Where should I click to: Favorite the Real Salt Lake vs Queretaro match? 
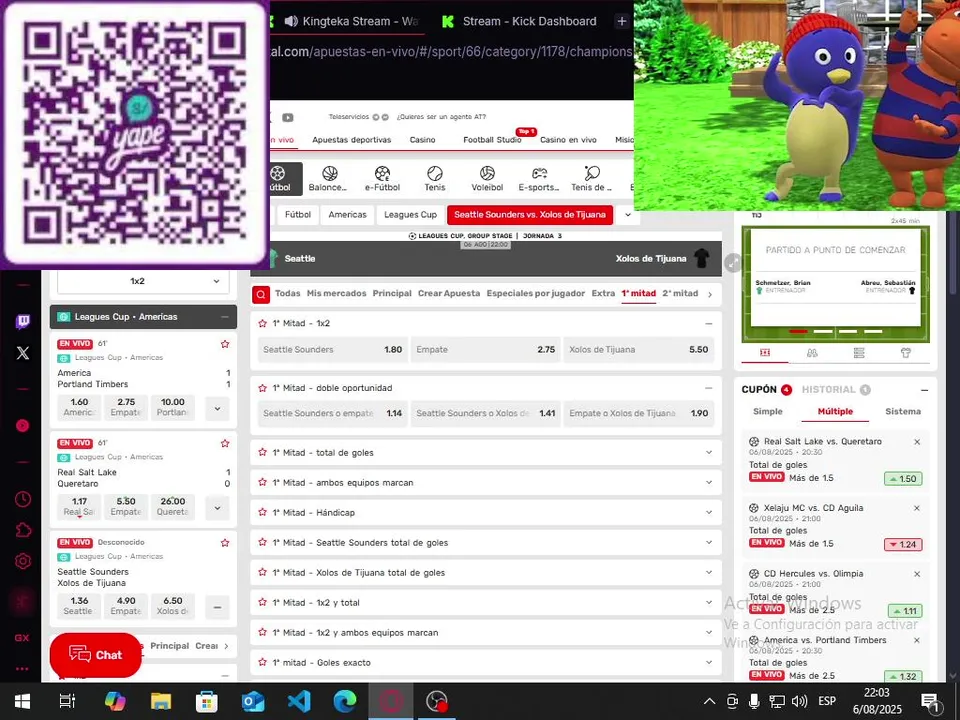[225, 443]
